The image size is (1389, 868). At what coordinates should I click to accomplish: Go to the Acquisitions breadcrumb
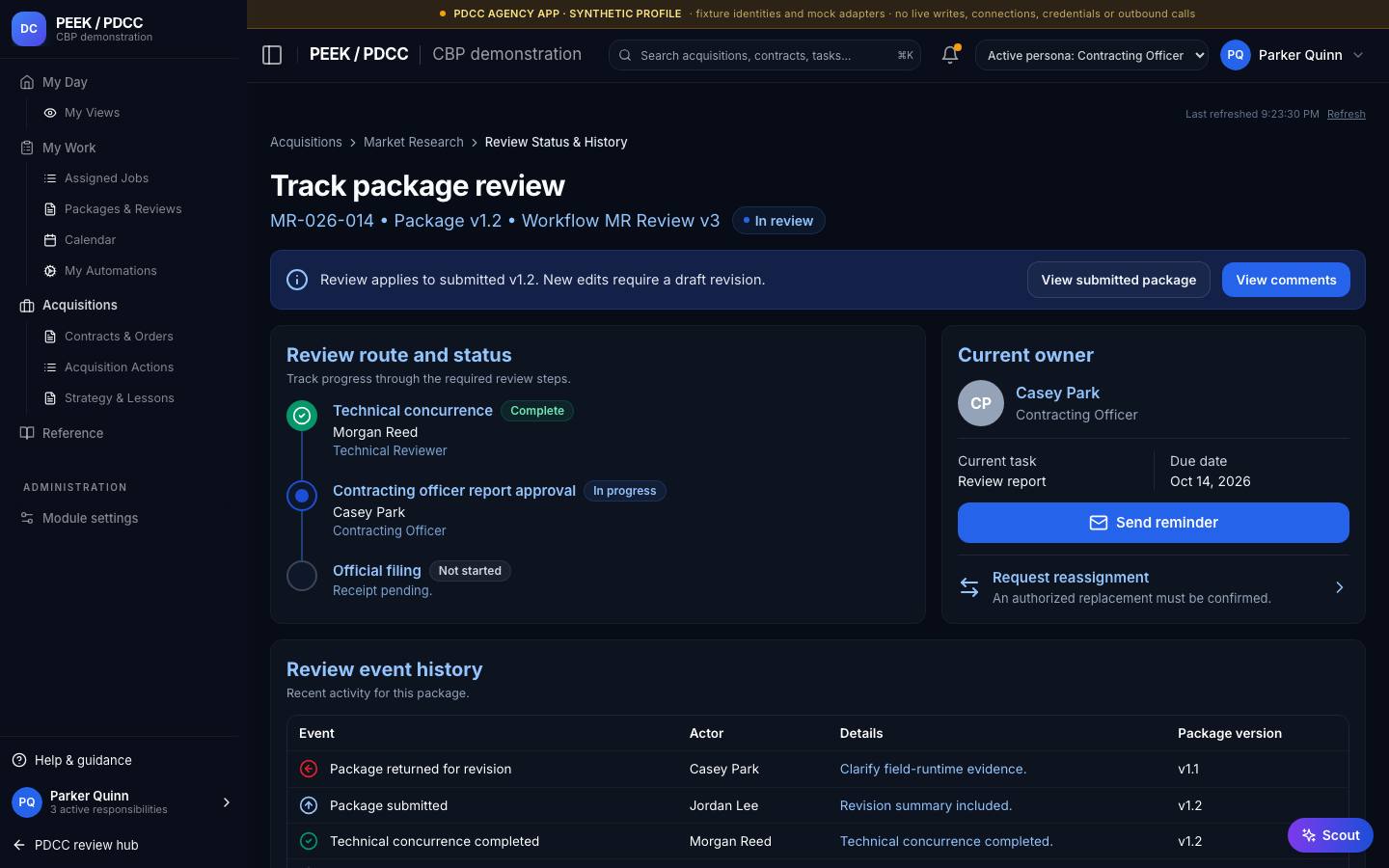click(306, 142)
